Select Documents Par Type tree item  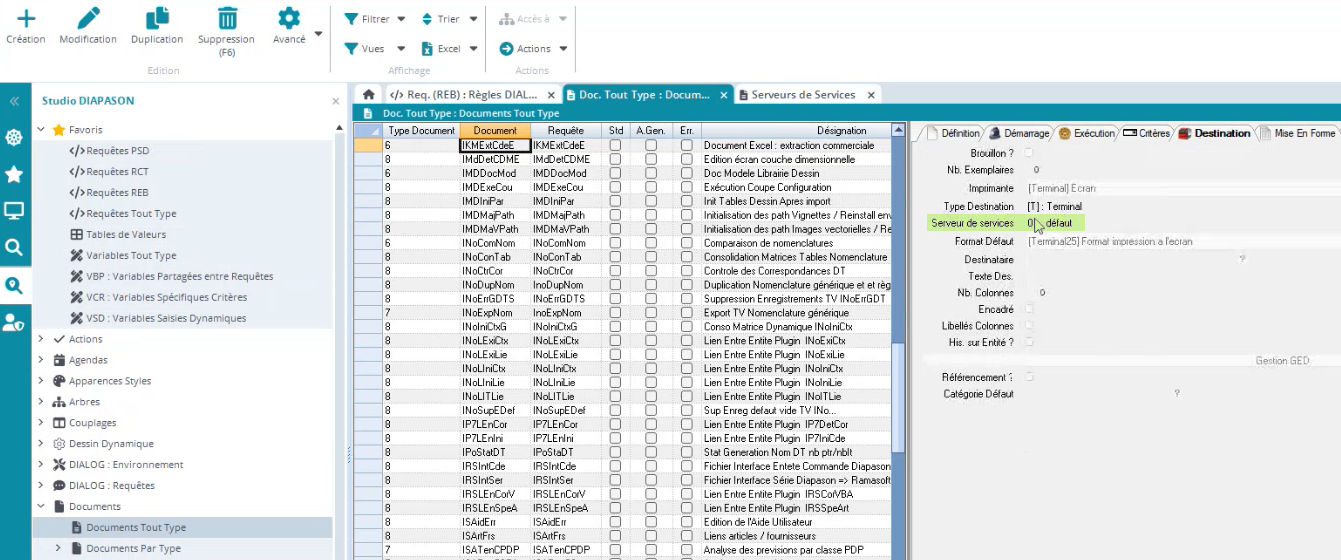pos(133,548)
